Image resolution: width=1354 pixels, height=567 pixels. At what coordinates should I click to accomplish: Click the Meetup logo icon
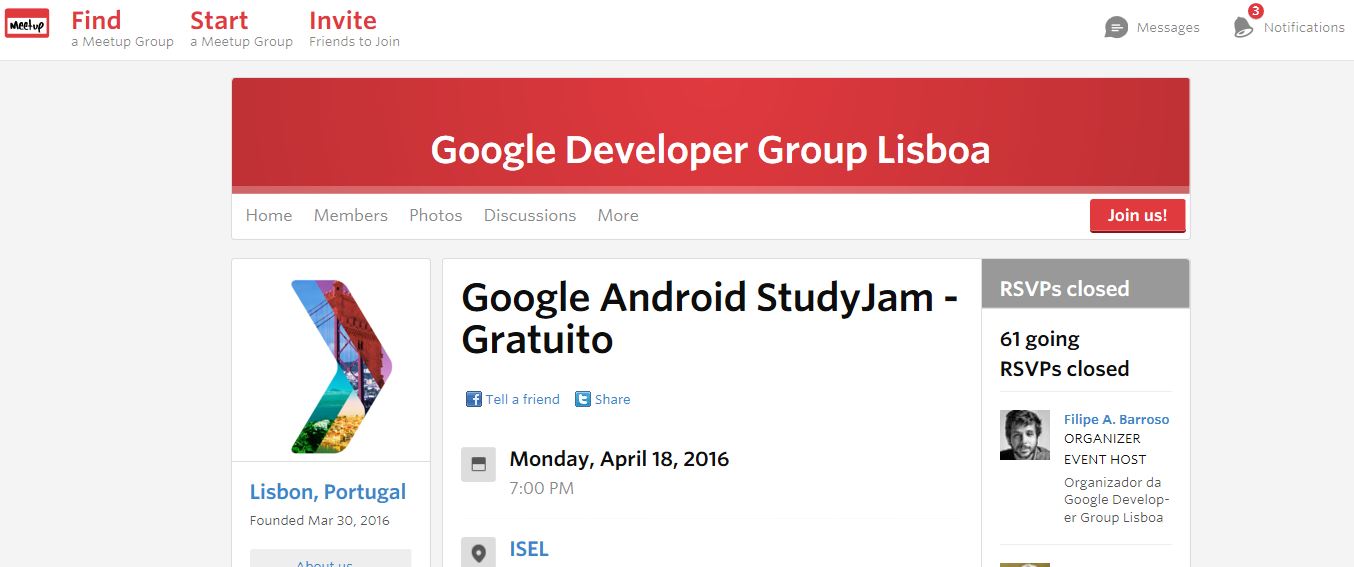(27, 24)
